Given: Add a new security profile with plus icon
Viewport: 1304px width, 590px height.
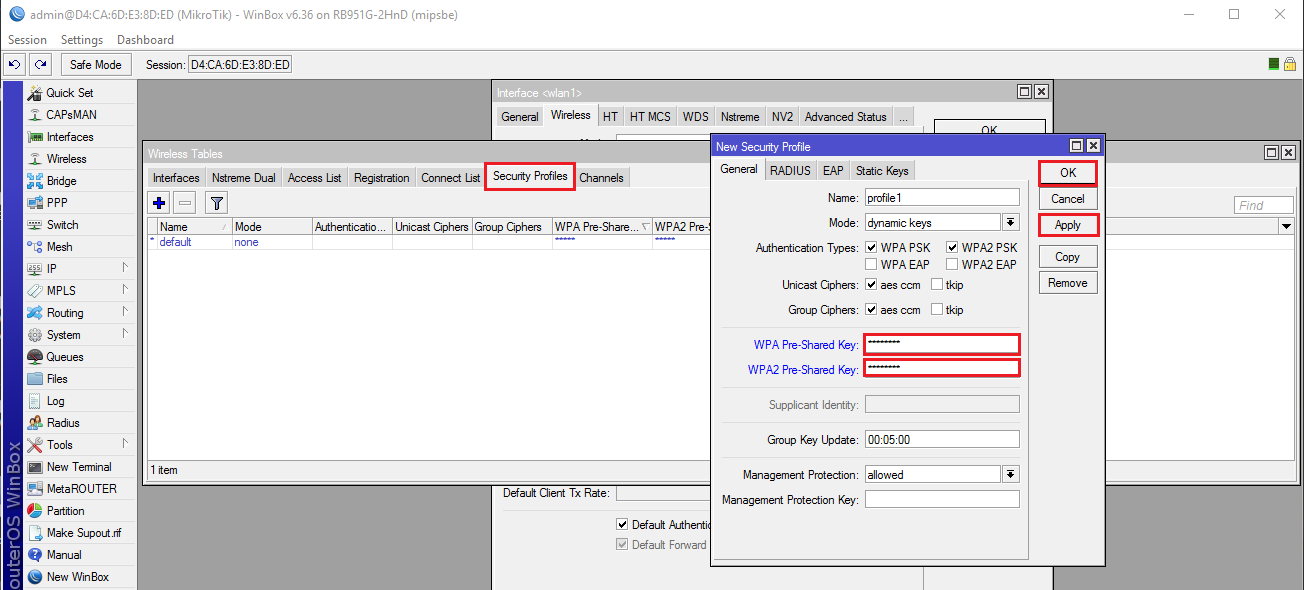Looking at the screenshot, I should click(x=158, y=202).
